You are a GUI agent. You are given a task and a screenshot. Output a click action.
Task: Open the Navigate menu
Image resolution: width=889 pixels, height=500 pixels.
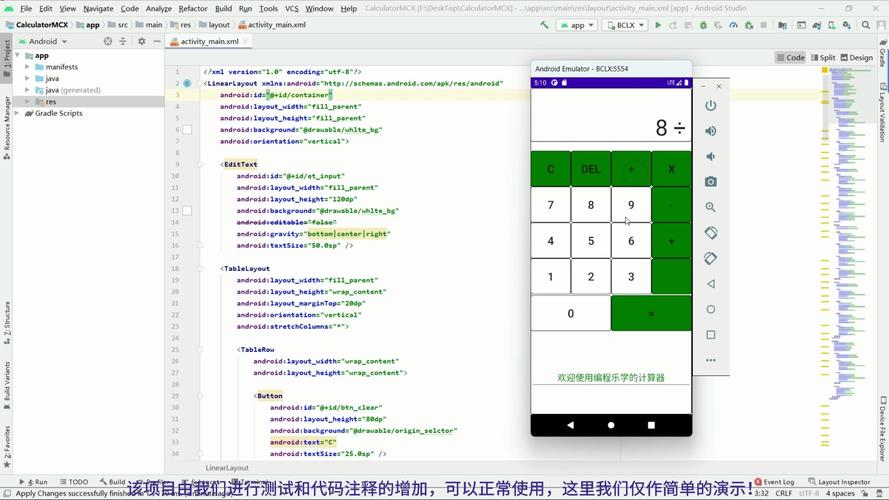click(98, 9)
